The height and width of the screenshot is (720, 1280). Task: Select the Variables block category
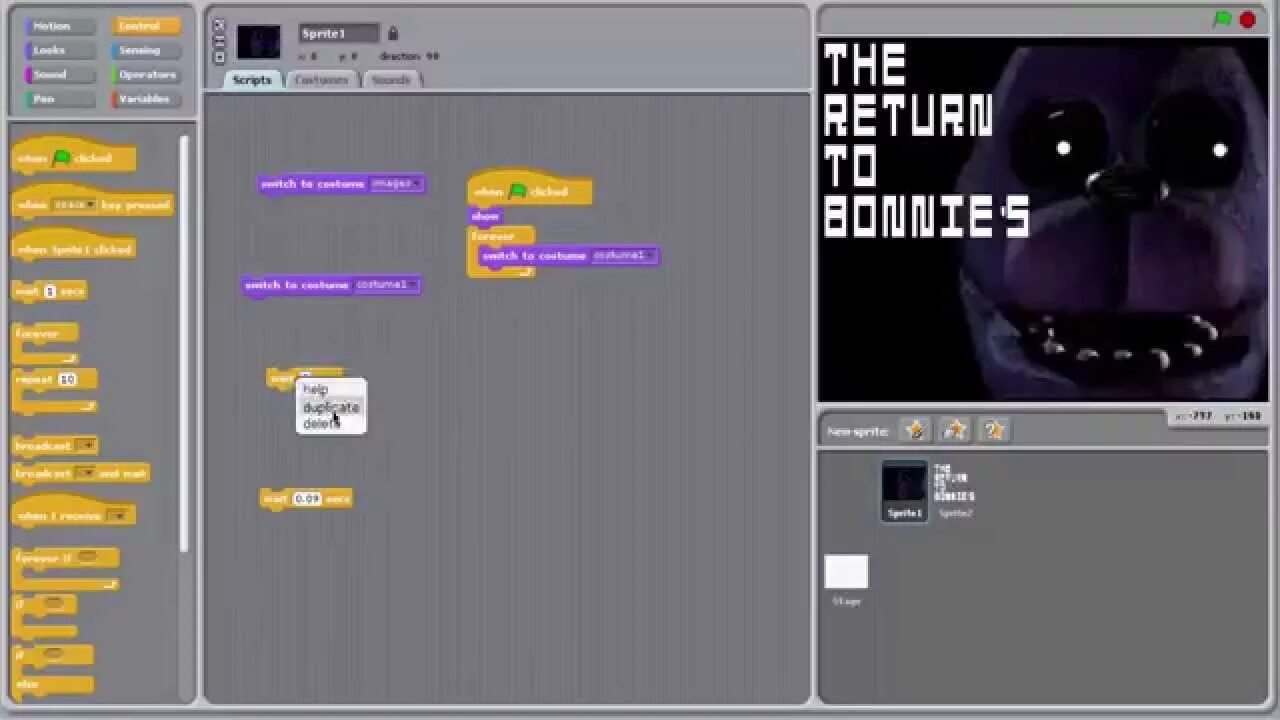coord(146,99)
